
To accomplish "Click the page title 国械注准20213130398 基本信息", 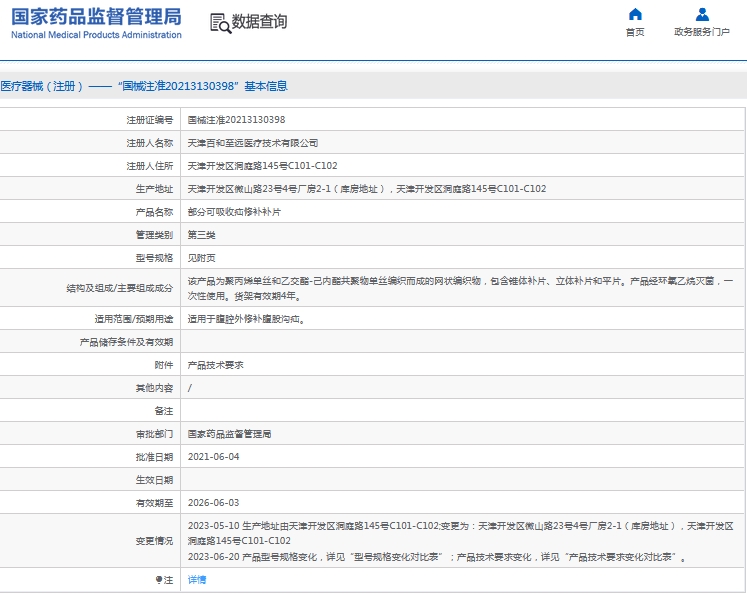I will tap(144, 86).
